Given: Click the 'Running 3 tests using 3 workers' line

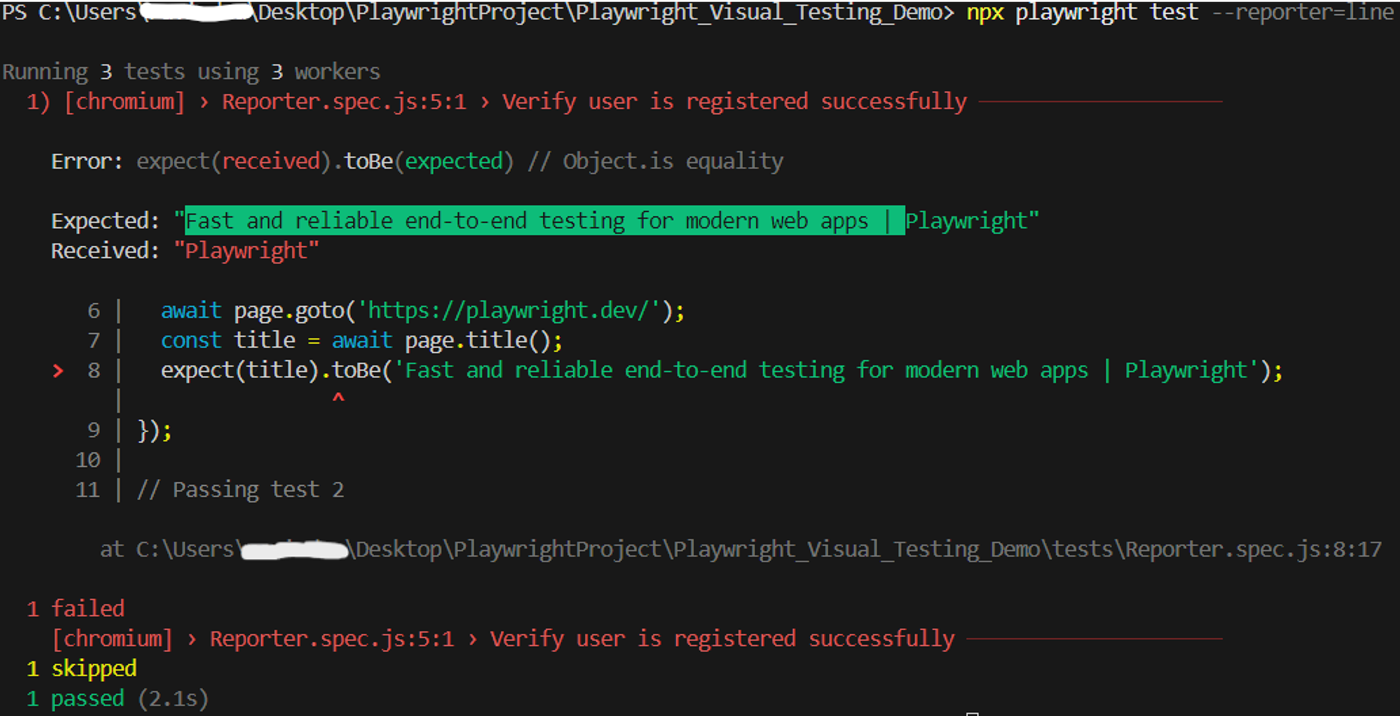Looking at the screenshot, I should [191, 72].
